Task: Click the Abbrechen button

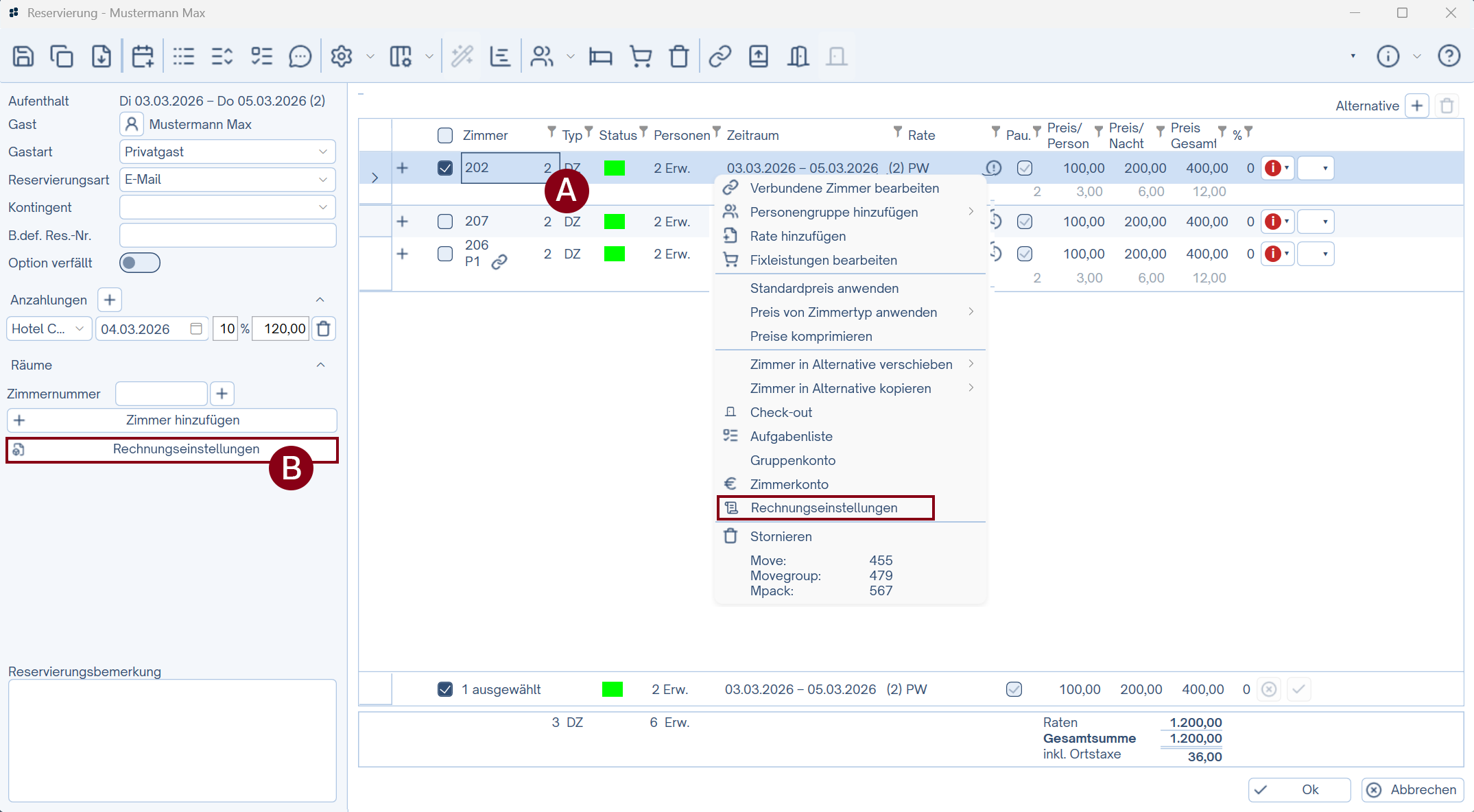Action: point(1412,789)
